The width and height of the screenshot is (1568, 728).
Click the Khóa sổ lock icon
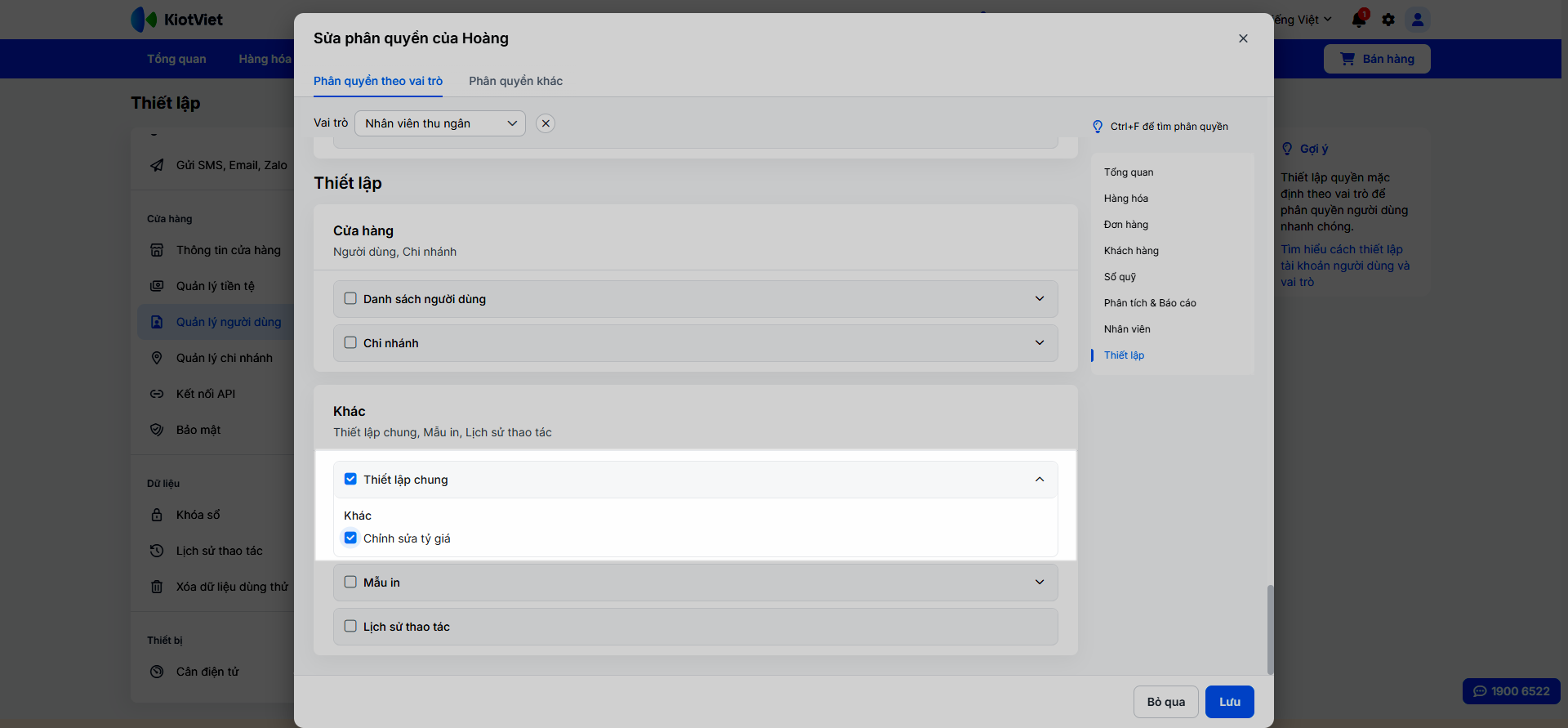click(x=157, y=515)
